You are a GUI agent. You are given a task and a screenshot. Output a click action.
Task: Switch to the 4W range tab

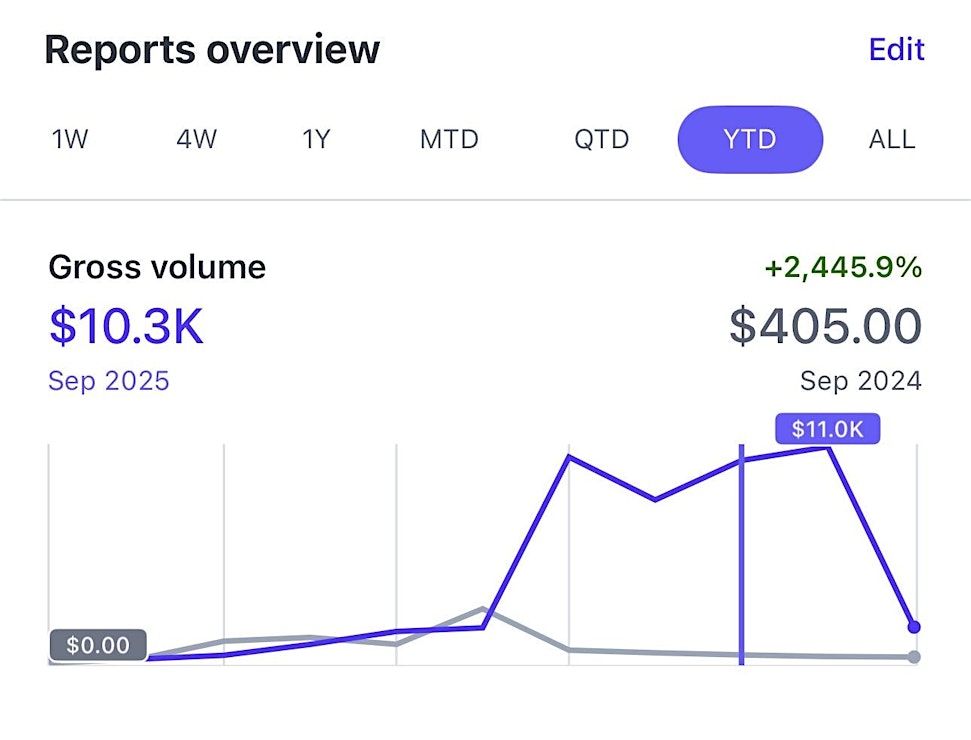click(x=196, y=139)
